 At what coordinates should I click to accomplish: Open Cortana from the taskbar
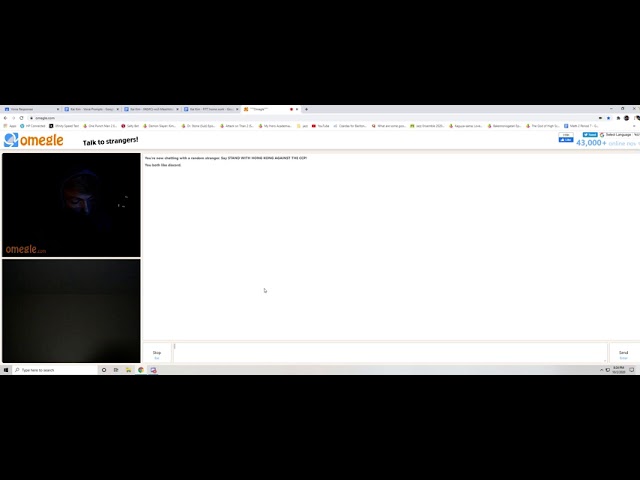pos(104,370)
